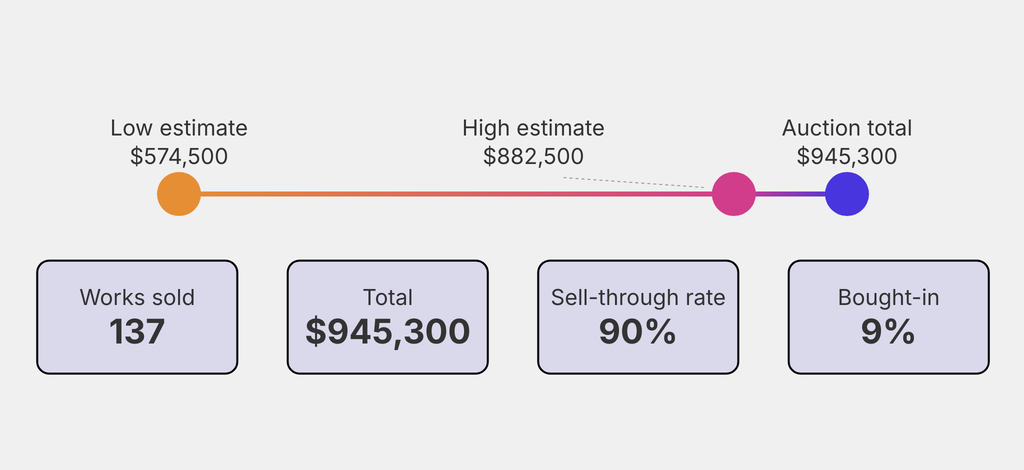
Task: Click the 137 works sold number
Action: point(137,331)
